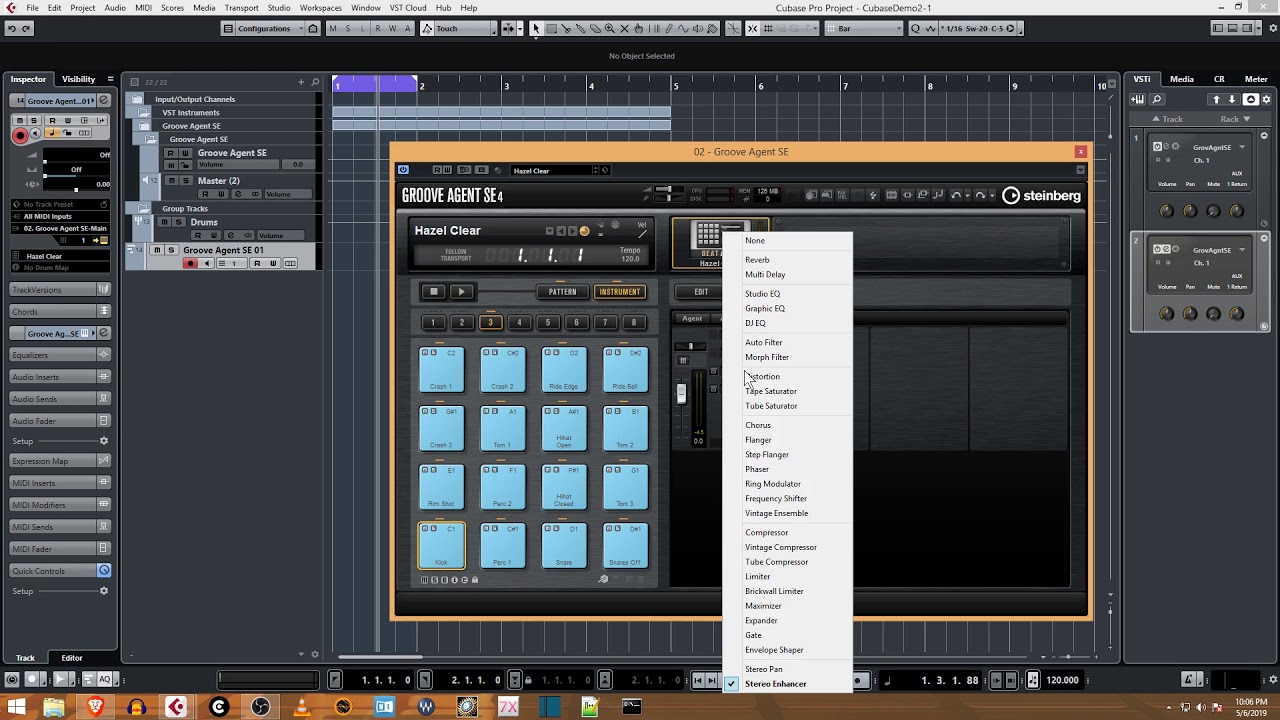
Task: Click the search tracks magnifier icon
Action: [x=315, y=82]
